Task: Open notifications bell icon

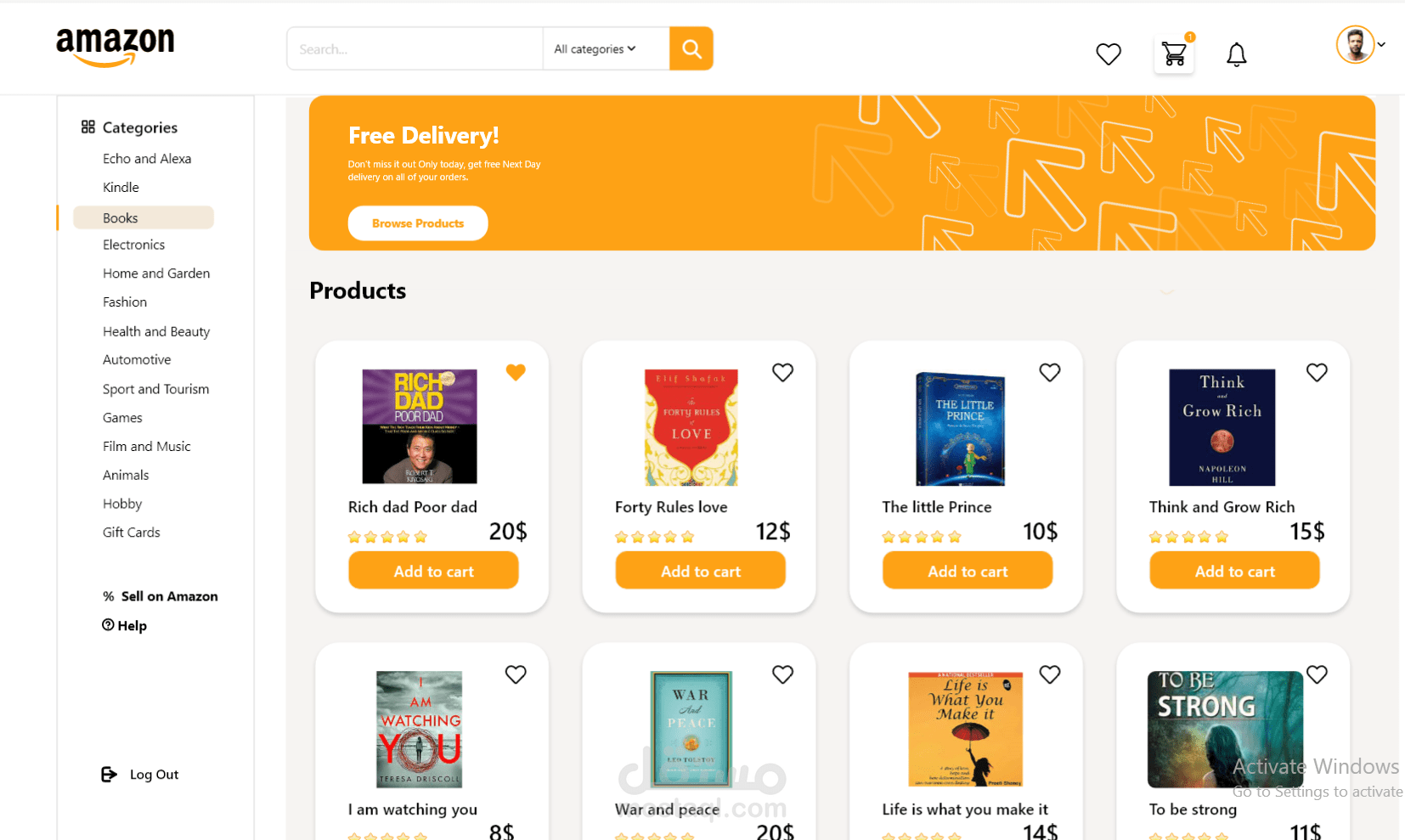Action: [x=1237, y=55]
